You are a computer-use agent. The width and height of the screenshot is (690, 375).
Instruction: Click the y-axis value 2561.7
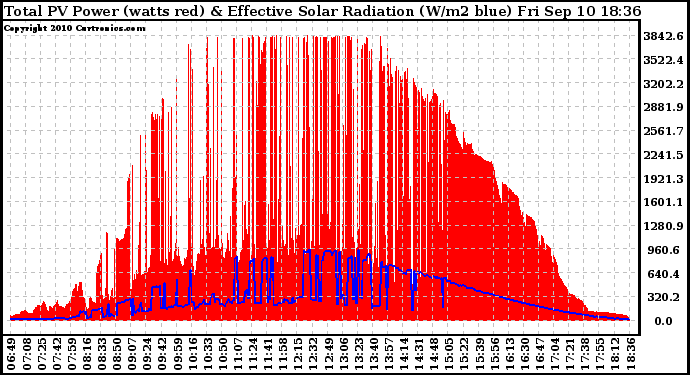point(663,131)
